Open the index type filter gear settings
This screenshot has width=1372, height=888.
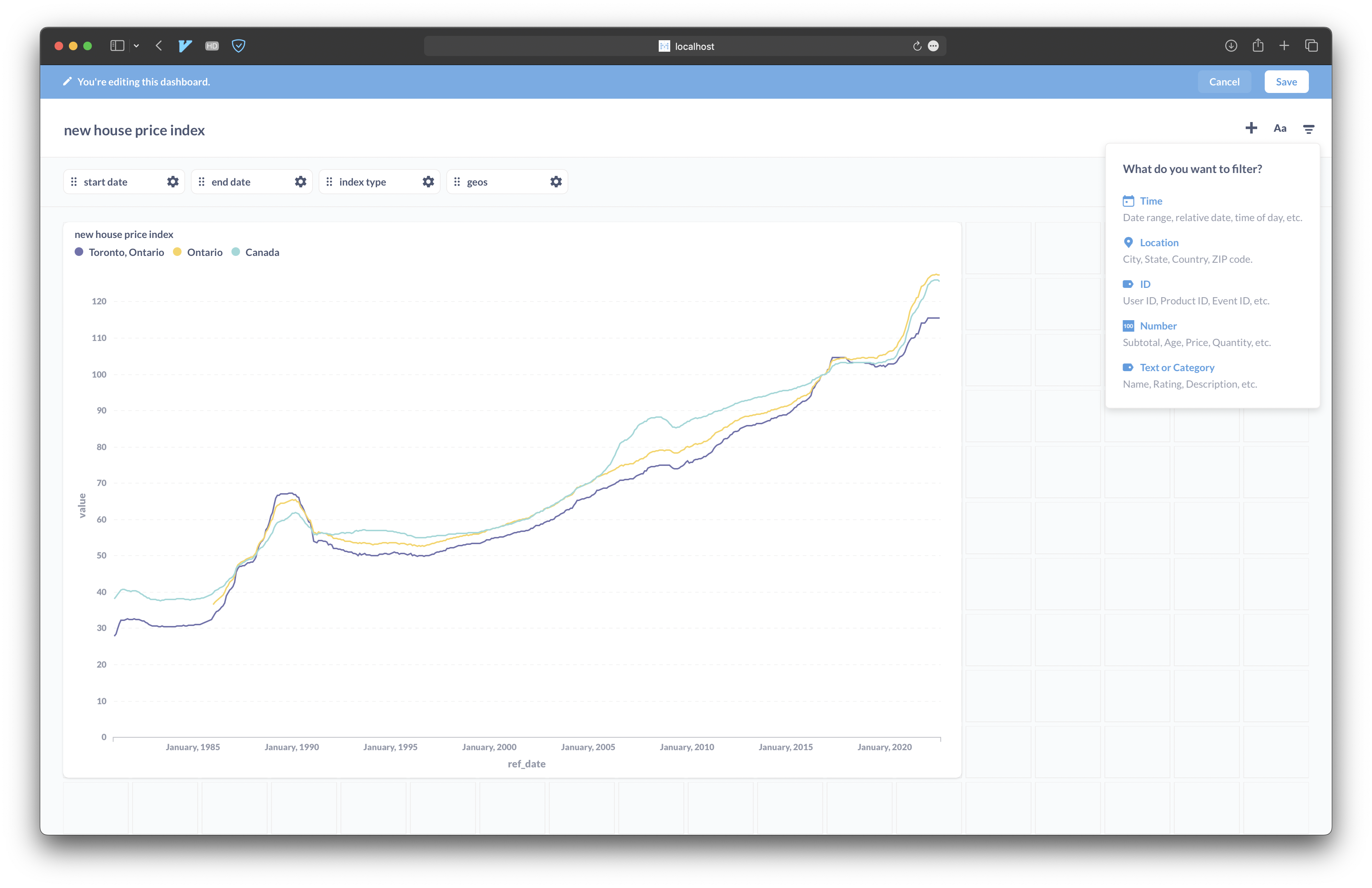point(428,182)
